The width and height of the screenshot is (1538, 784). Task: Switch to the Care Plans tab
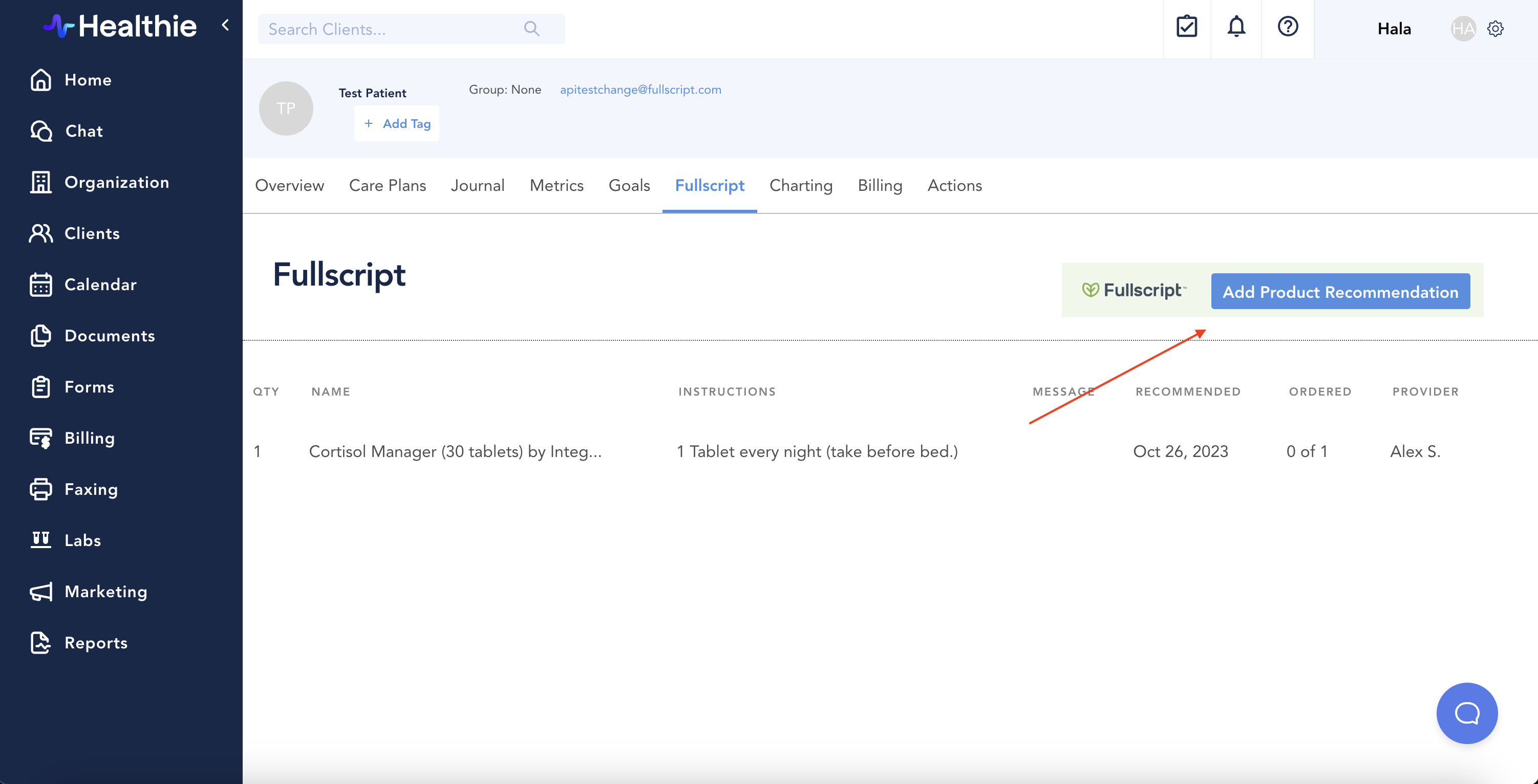[x=387, y=186]
